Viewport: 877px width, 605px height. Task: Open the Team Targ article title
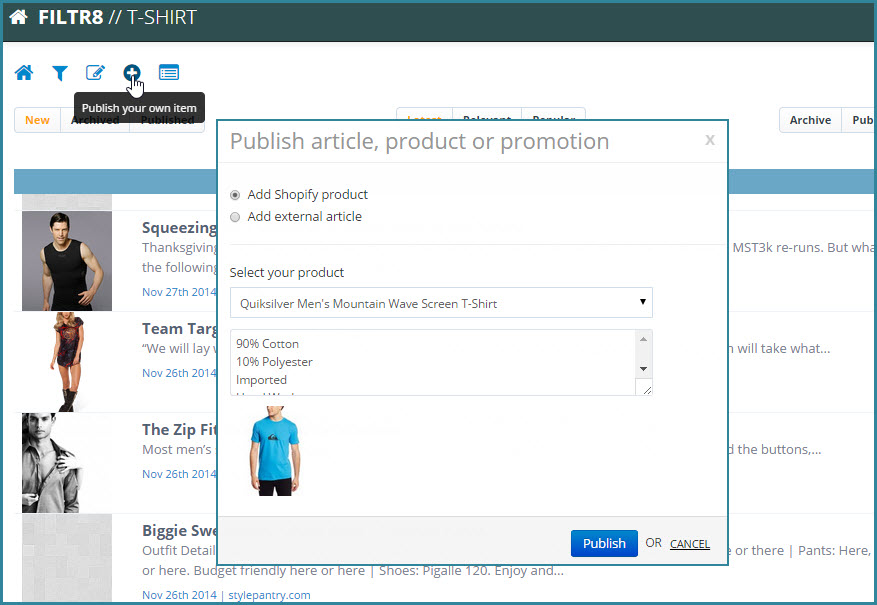click(x=179, y=329)
